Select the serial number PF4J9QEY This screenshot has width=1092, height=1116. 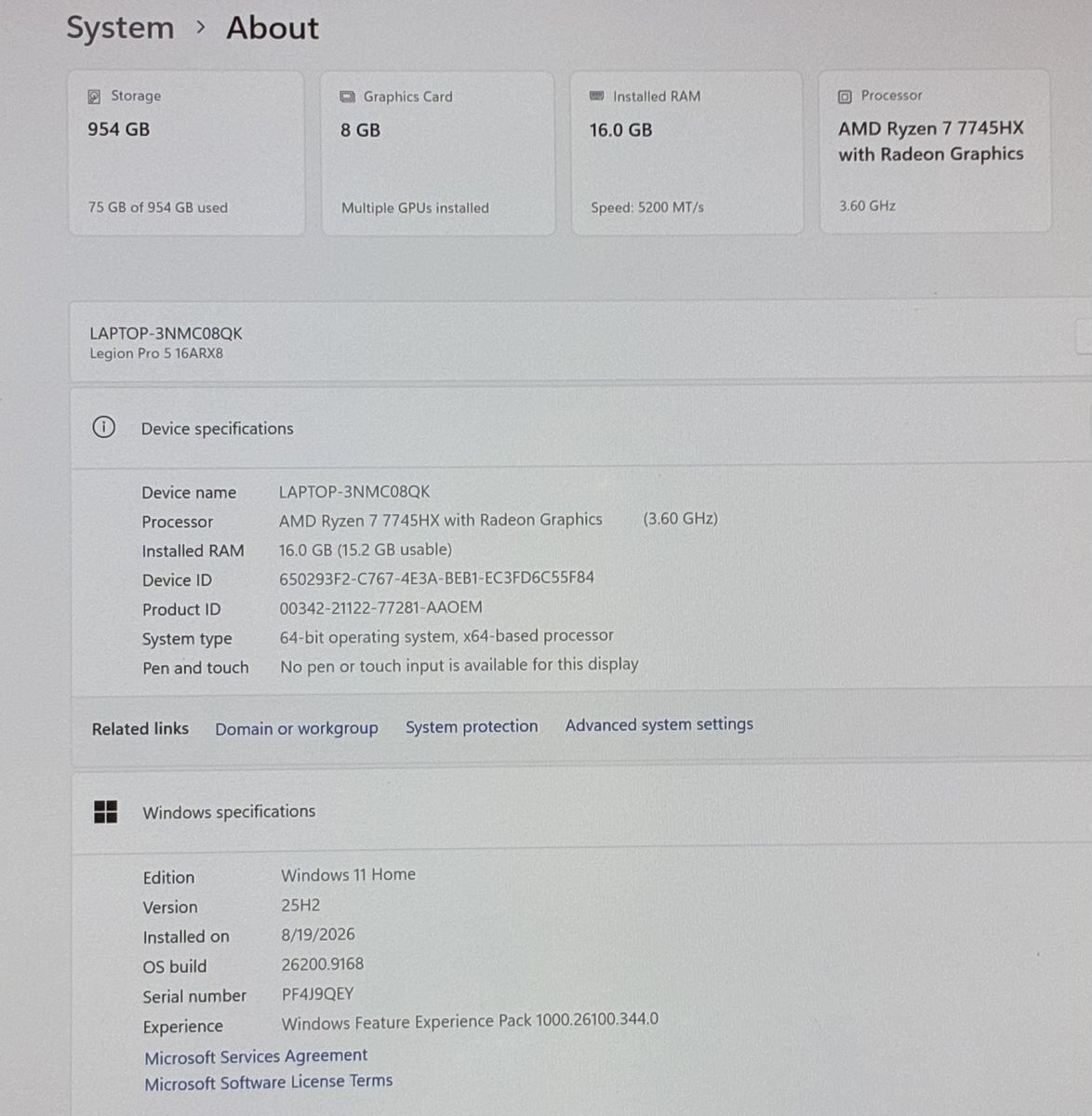318,994
